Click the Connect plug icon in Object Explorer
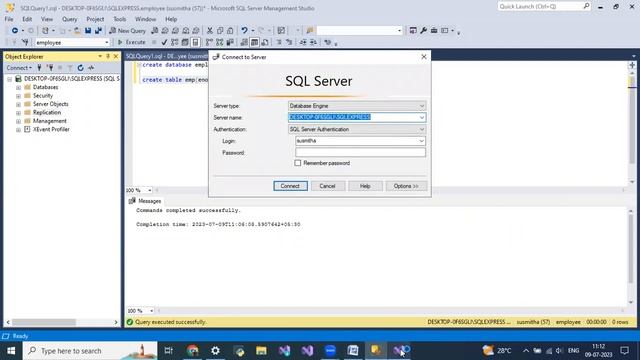The image size is (640, 360). (39, 68)
